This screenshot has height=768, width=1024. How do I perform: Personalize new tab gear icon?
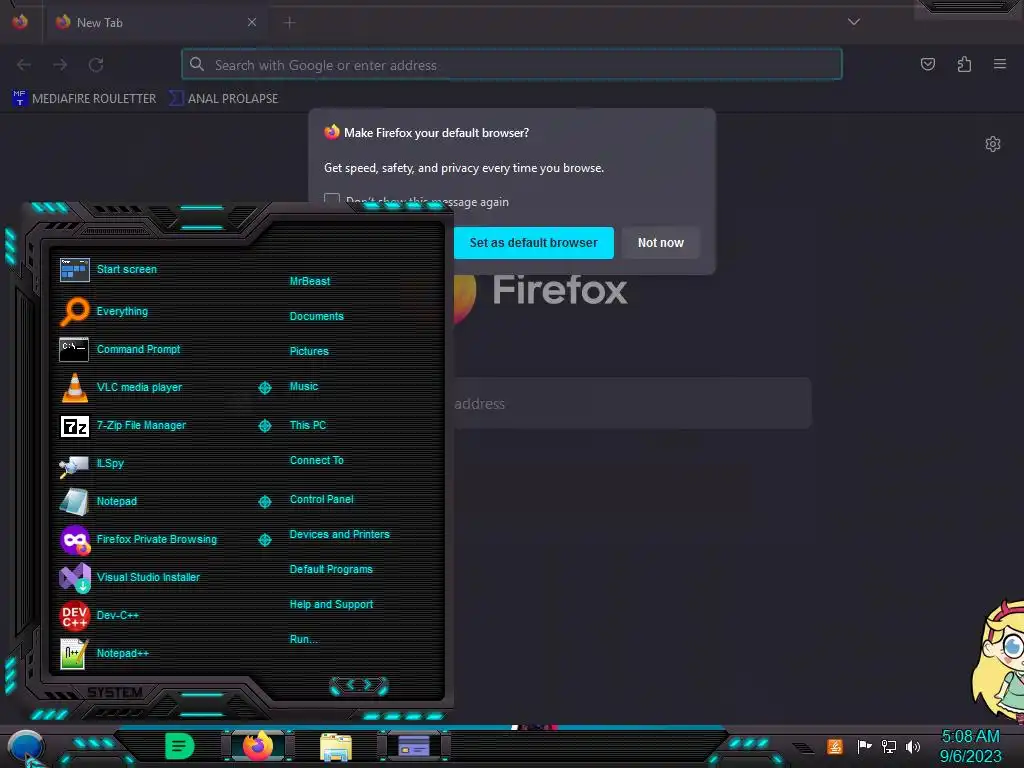tap(993, 144)
